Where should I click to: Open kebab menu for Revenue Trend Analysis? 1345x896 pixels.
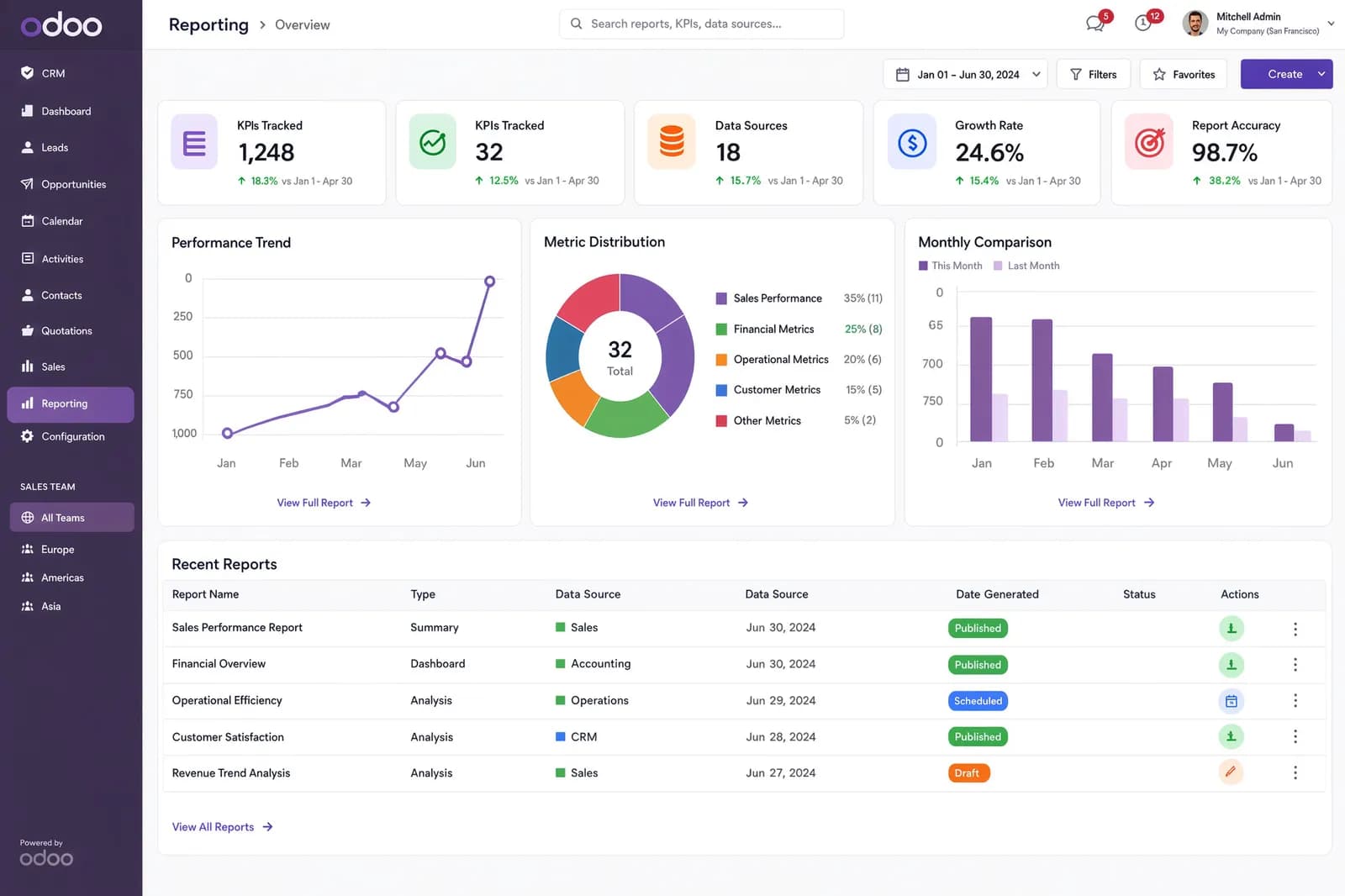pos(1295,772)
